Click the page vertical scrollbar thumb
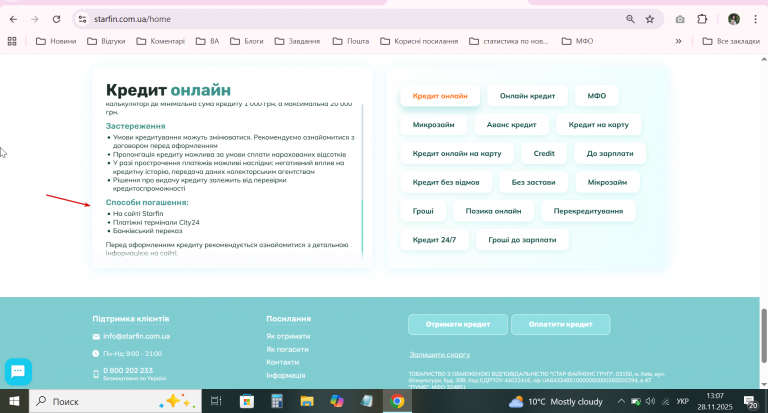Image resolution: width=768 pixels, height=413 pixels. (764, 336)
